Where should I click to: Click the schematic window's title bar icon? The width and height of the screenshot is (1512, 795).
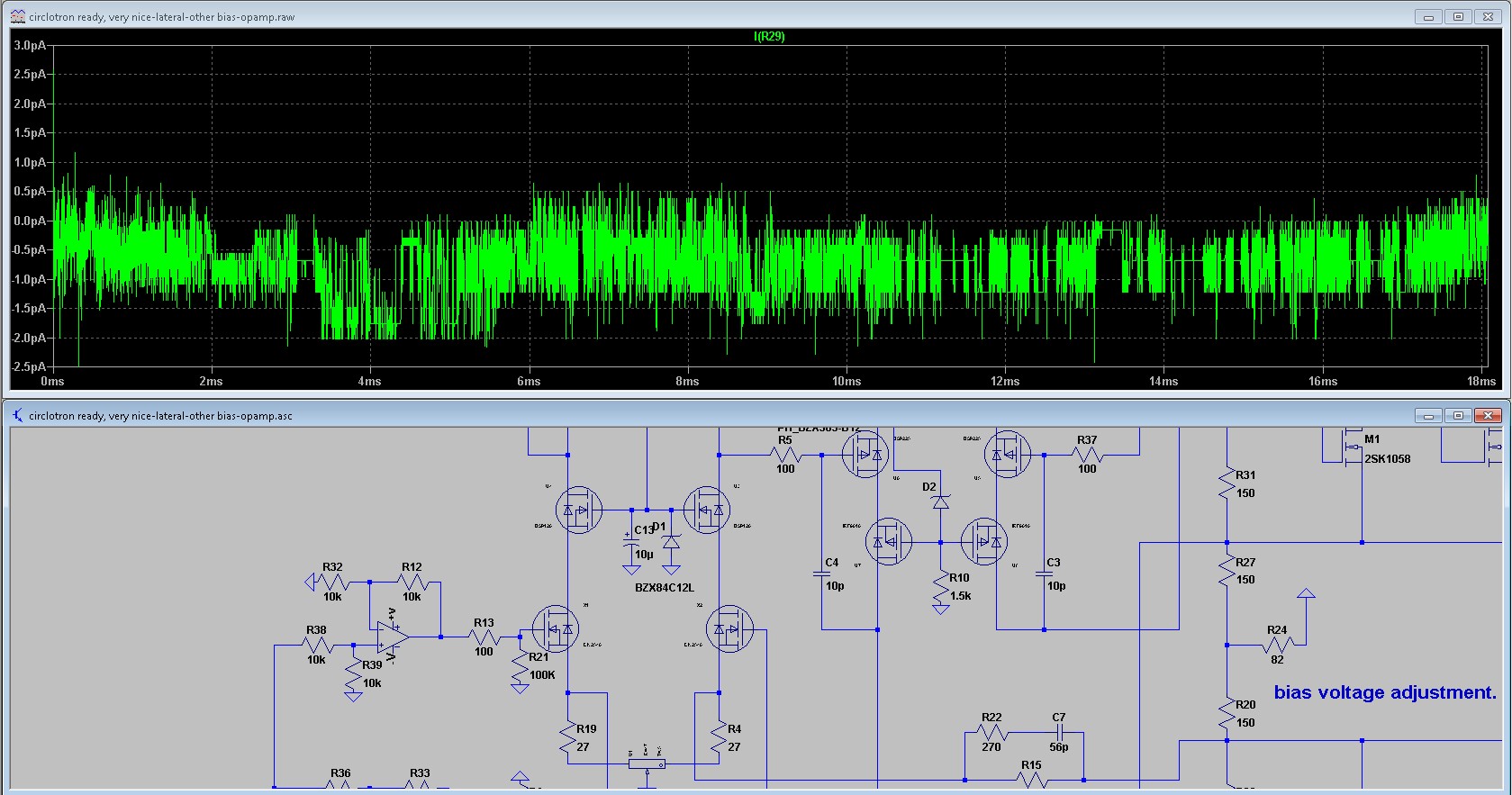pyautogui.click(x=17, y=416)
